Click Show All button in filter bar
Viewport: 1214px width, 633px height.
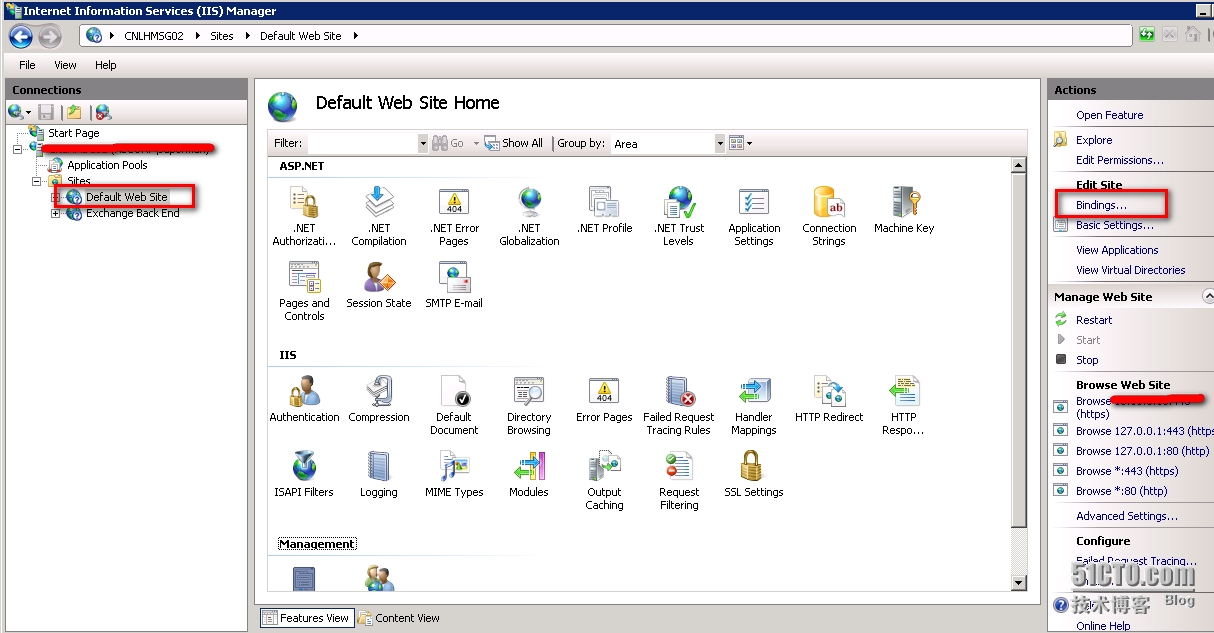pyautogui.click(x=514, y=143)
